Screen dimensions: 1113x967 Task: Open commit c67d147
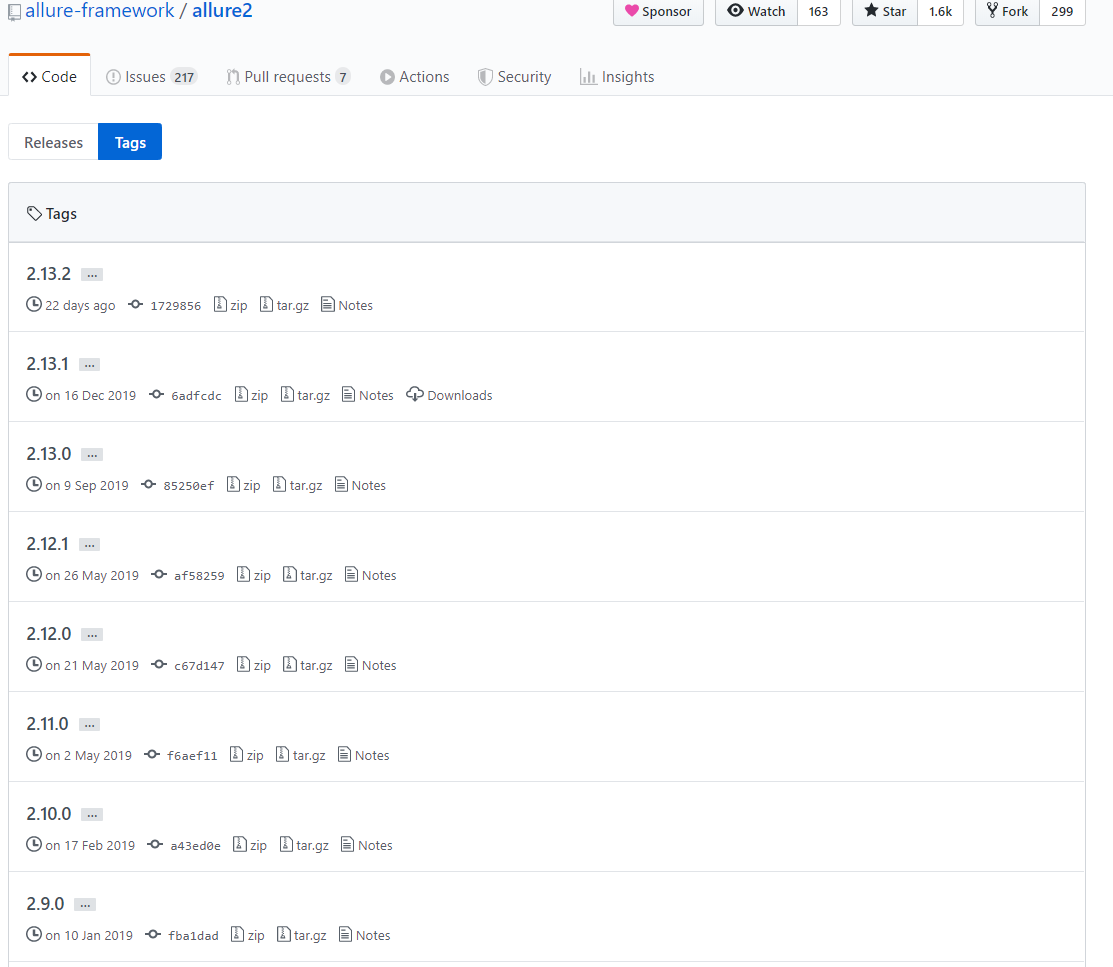[x=188, y=666]
